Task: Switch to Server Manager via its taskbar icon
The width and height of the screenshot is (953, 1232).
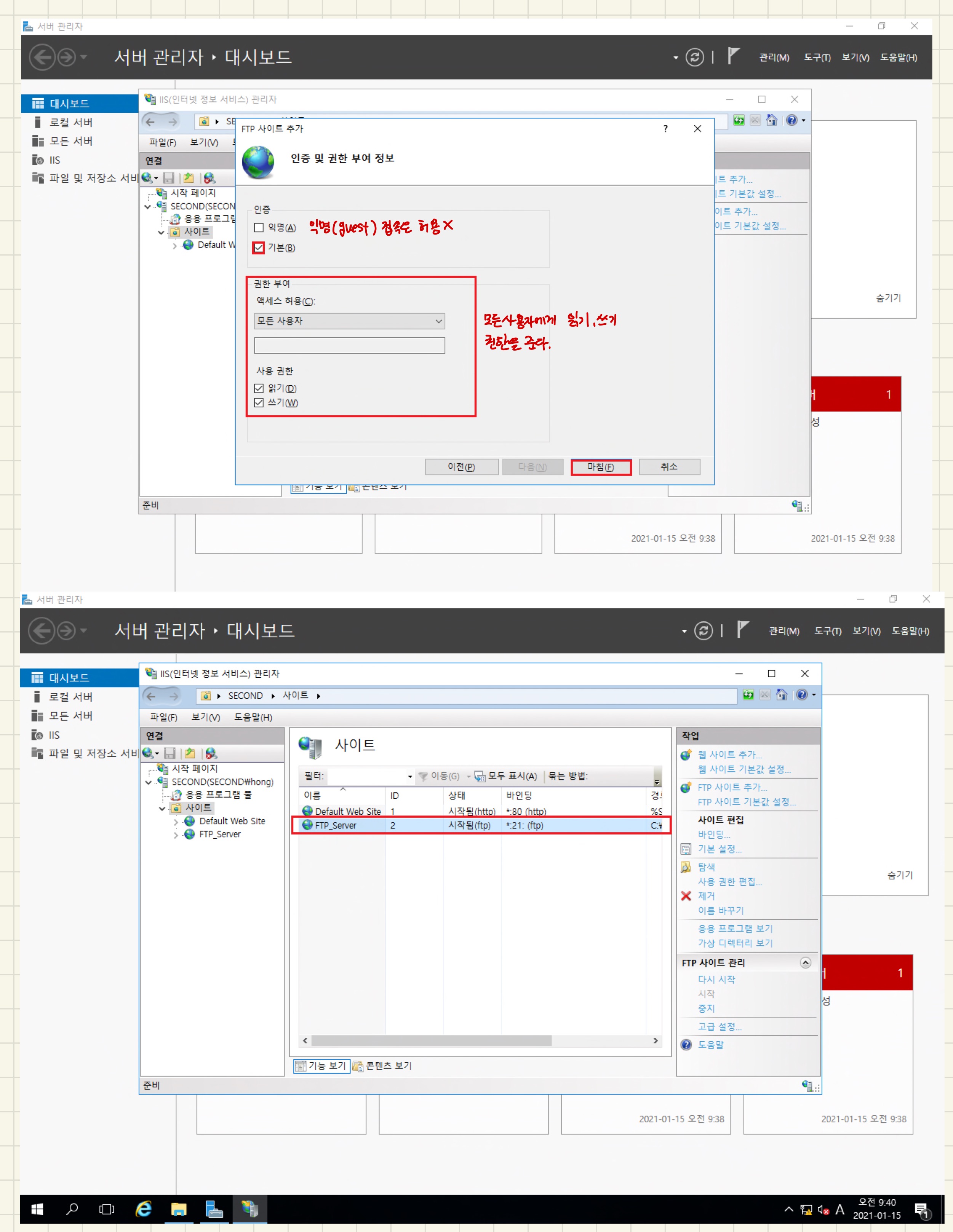Action: (214, 1210)
